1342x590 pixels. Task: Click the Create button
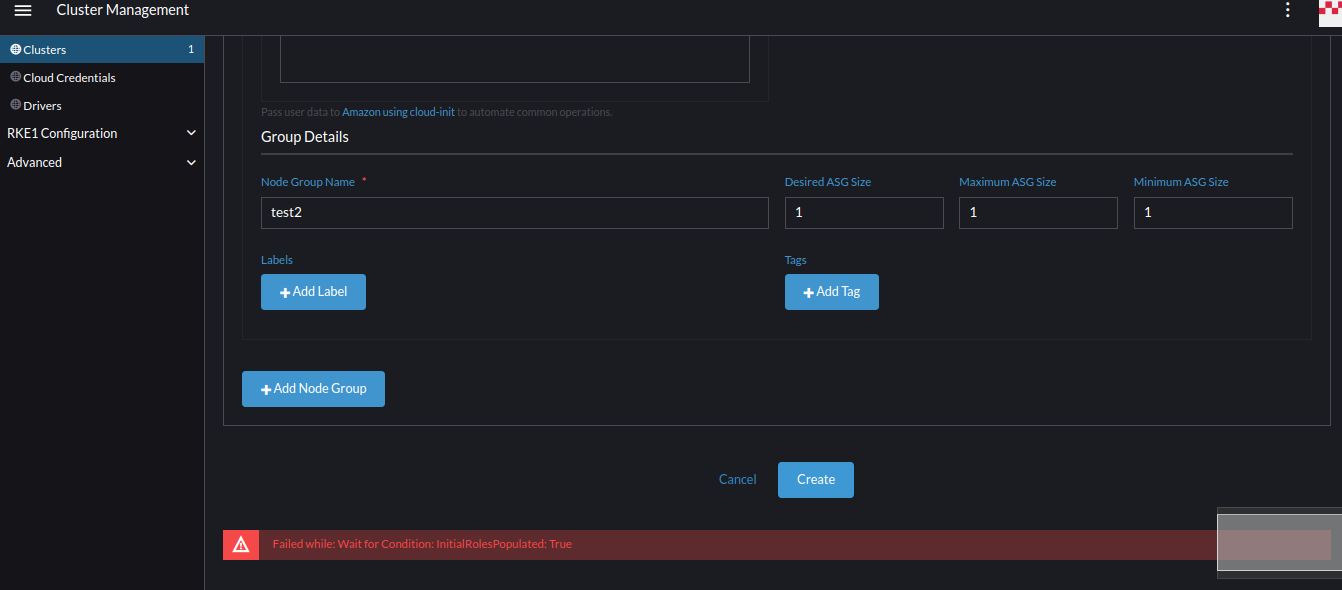(815, 479)
